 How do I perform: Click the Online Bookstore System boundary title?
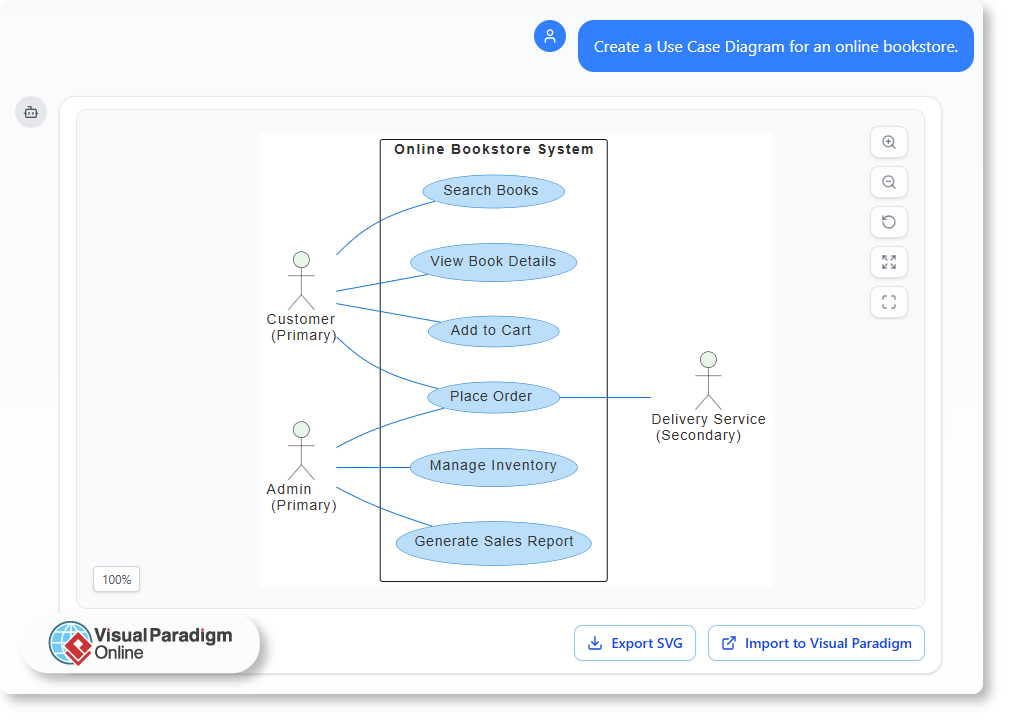(493, 149)
